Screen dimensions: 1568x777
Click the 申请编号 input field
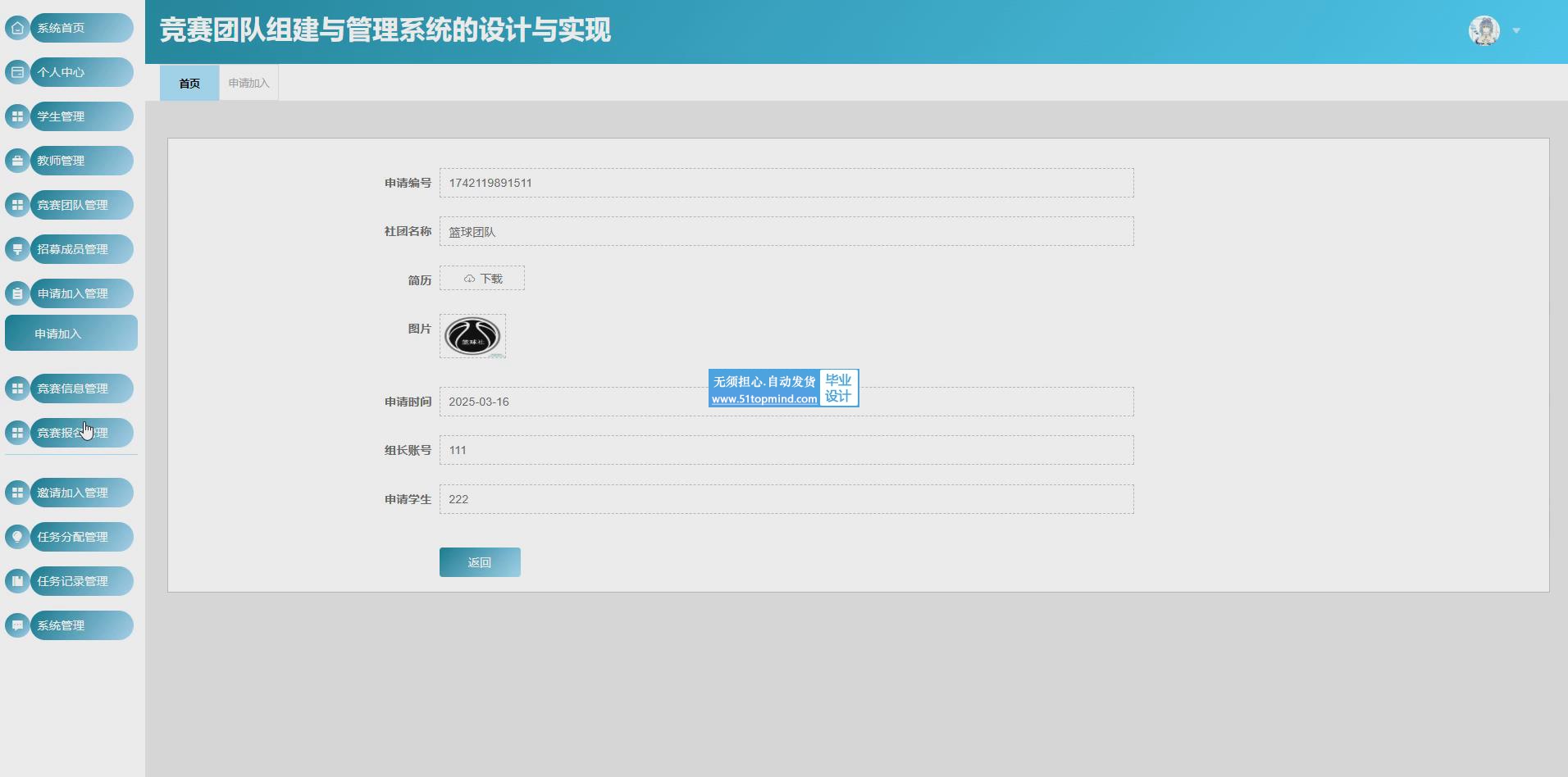(x=786, y=183)
